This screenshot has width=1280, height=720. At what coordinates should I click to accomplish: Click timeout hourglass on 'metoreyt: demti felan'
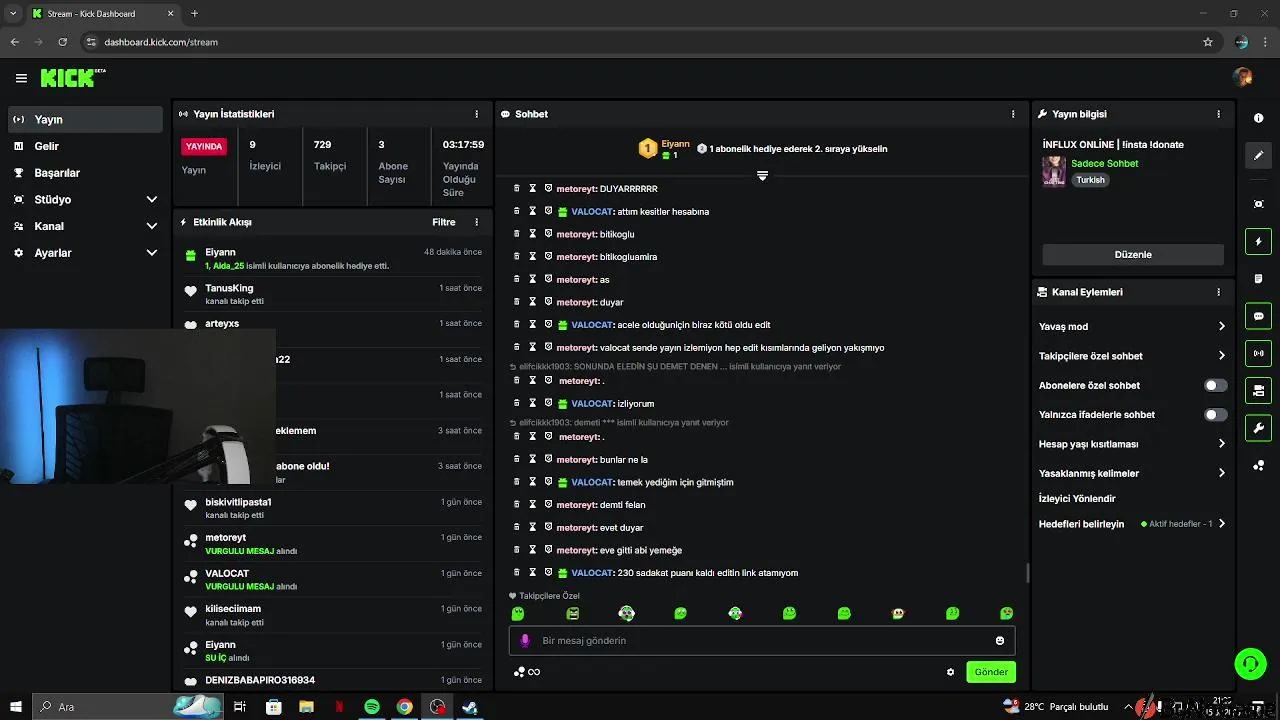533,504
